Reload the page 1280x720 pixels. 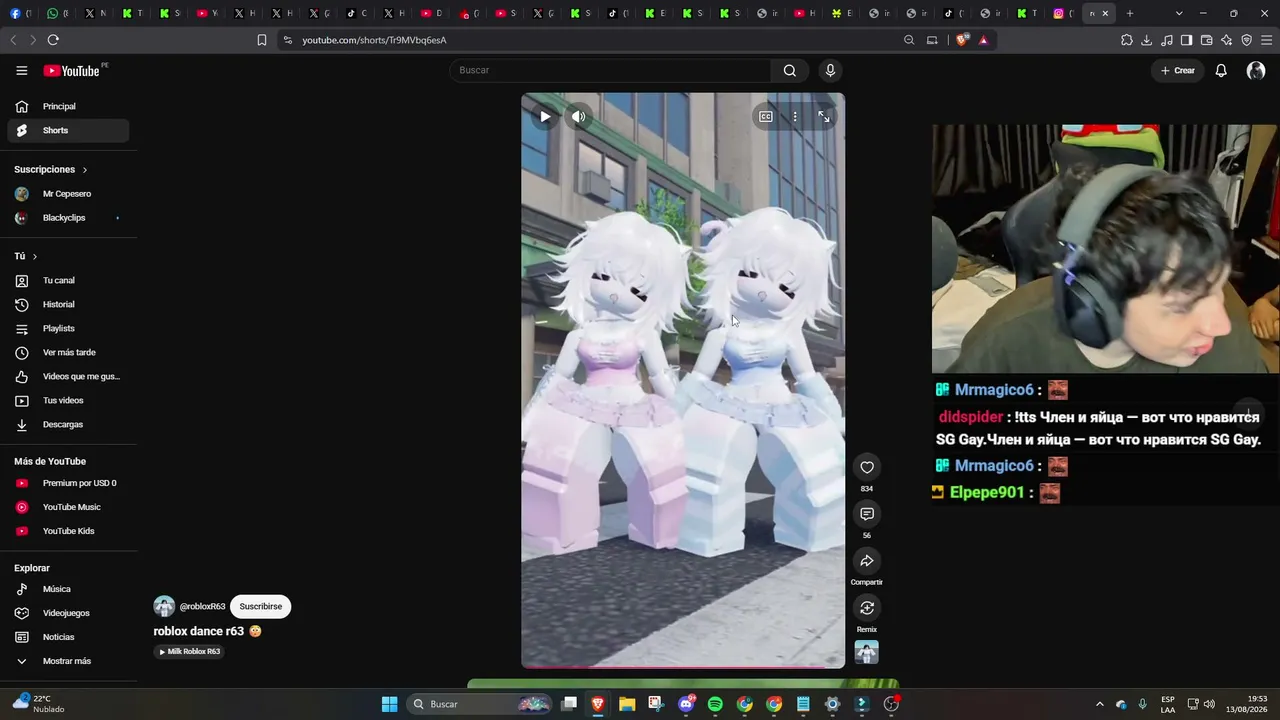[53, 40]
